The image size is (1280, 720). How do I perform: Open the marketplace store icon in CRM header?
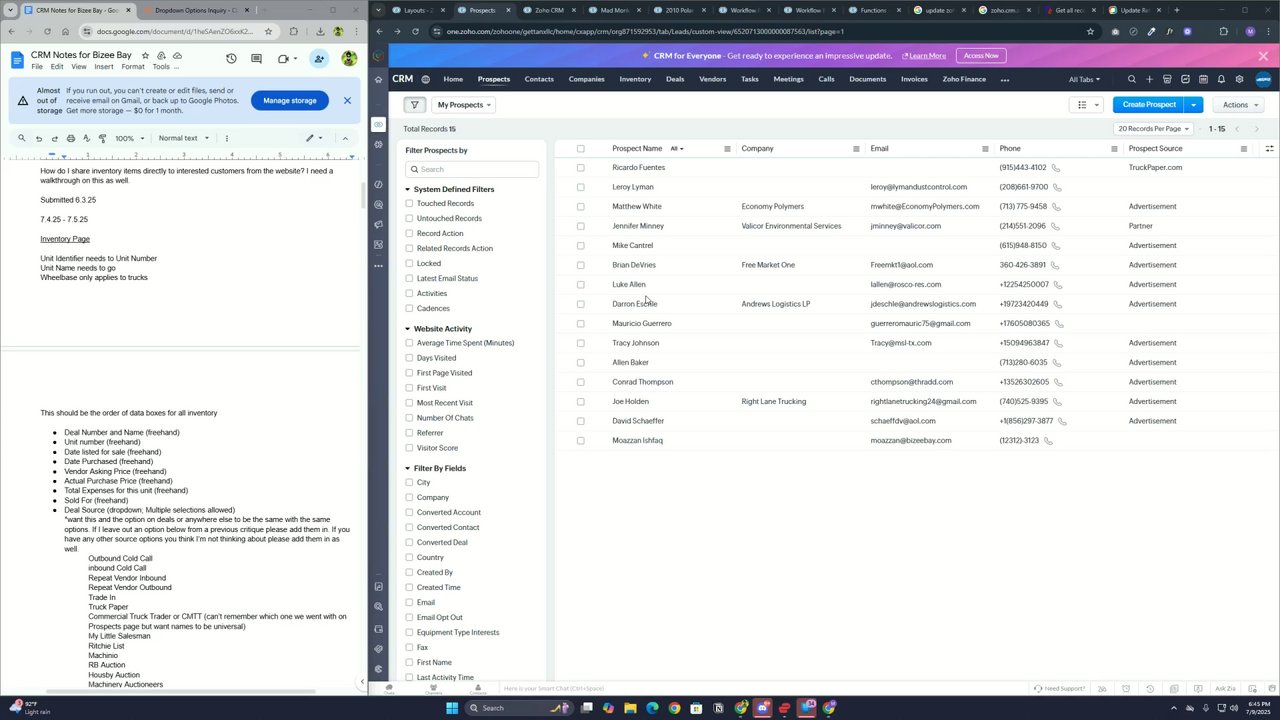[x=1167, y=79]
